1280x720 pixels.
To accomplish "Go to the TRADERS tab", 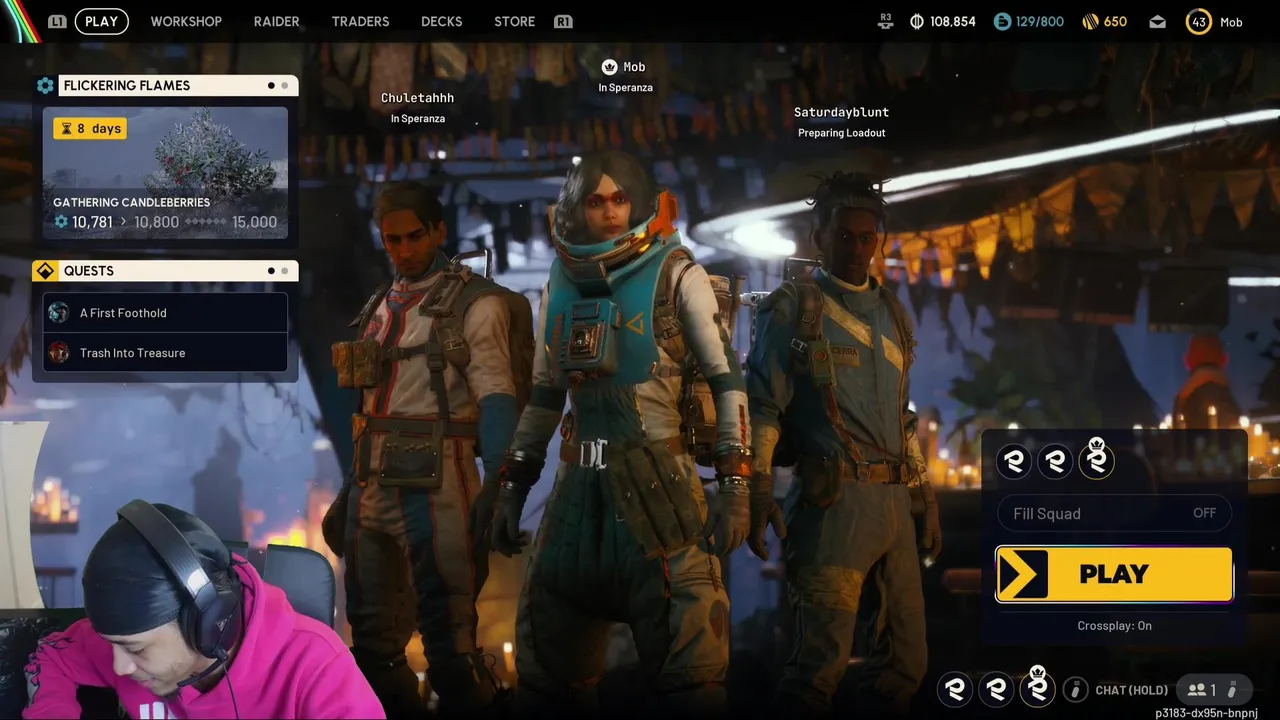I will [x=360, y=21].
